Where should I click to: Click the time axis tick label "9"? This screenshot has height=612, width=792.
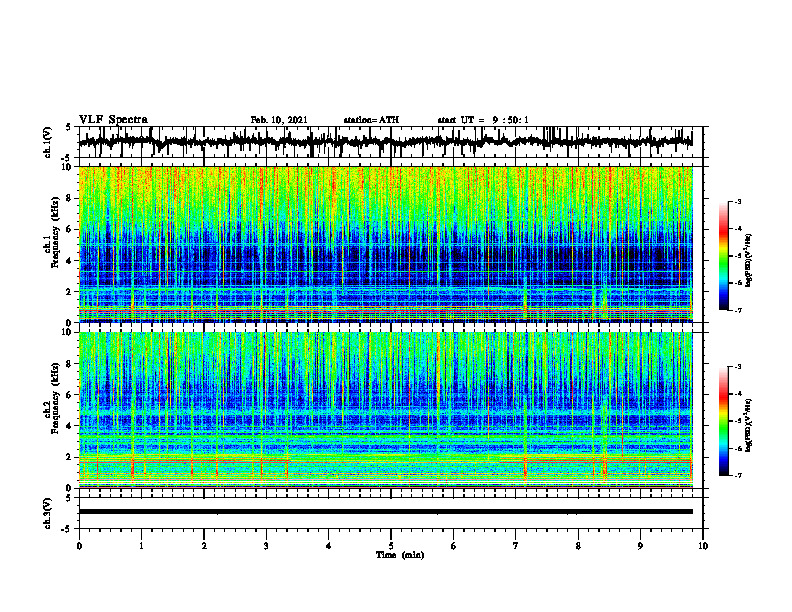[640, 546]
